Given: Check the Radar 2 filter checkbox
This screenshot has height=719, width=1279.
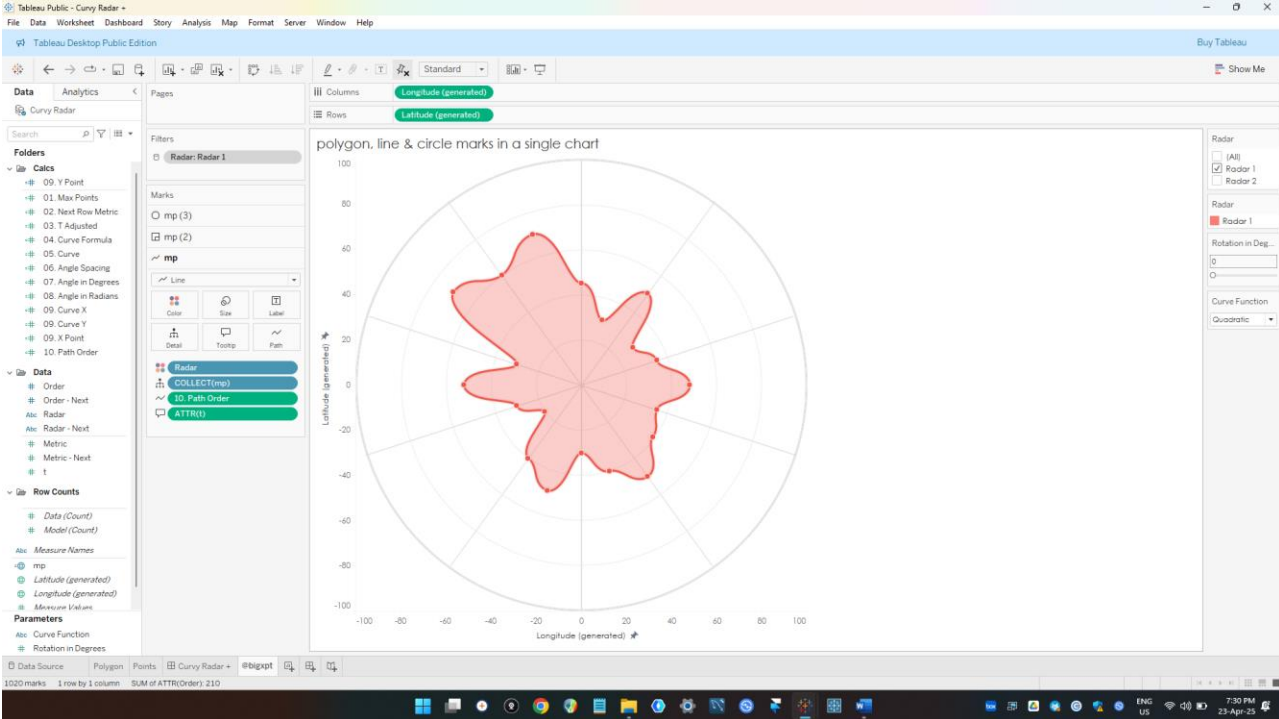Looking at the screenshot, I should (x=1217, y=181).
